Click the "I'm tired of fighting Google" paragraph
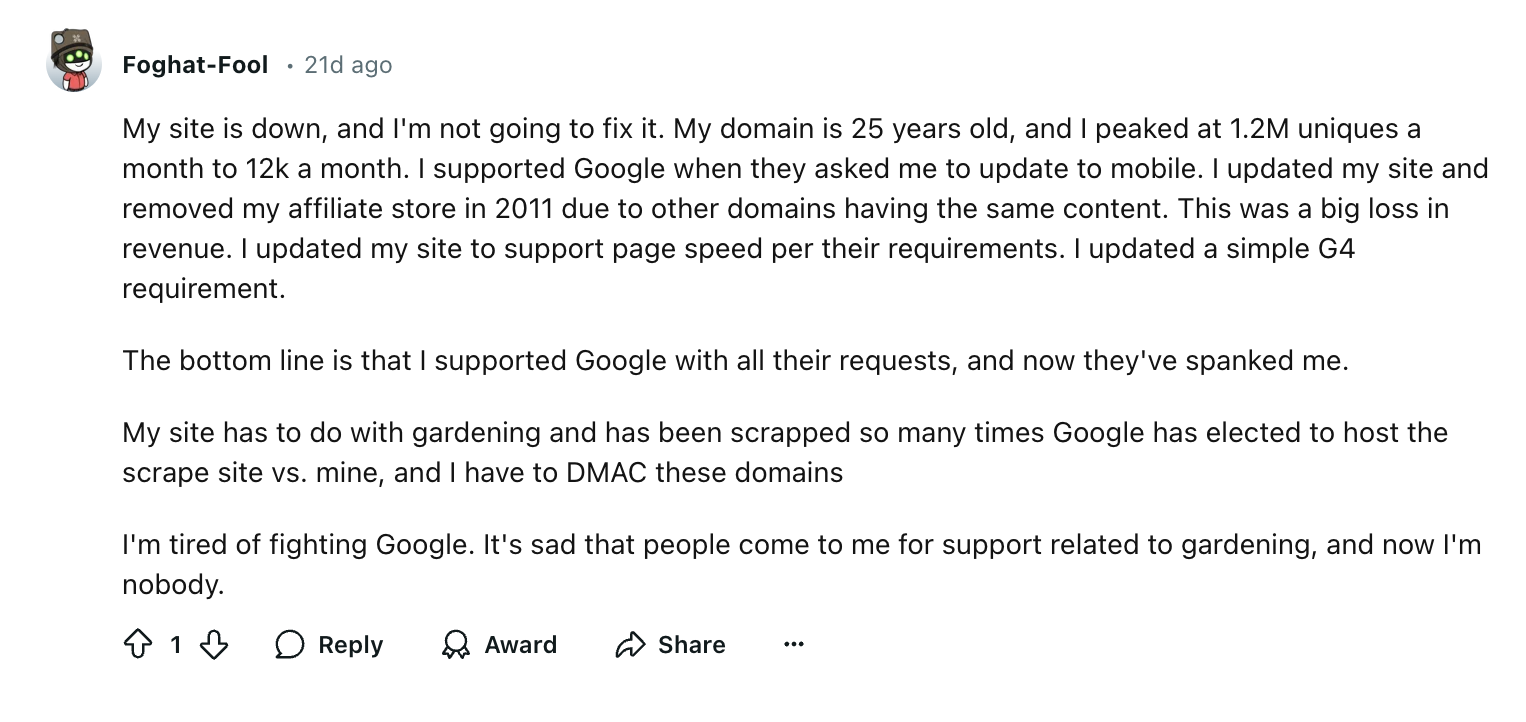Screen dimensions: 1526x722 point(800,564)
